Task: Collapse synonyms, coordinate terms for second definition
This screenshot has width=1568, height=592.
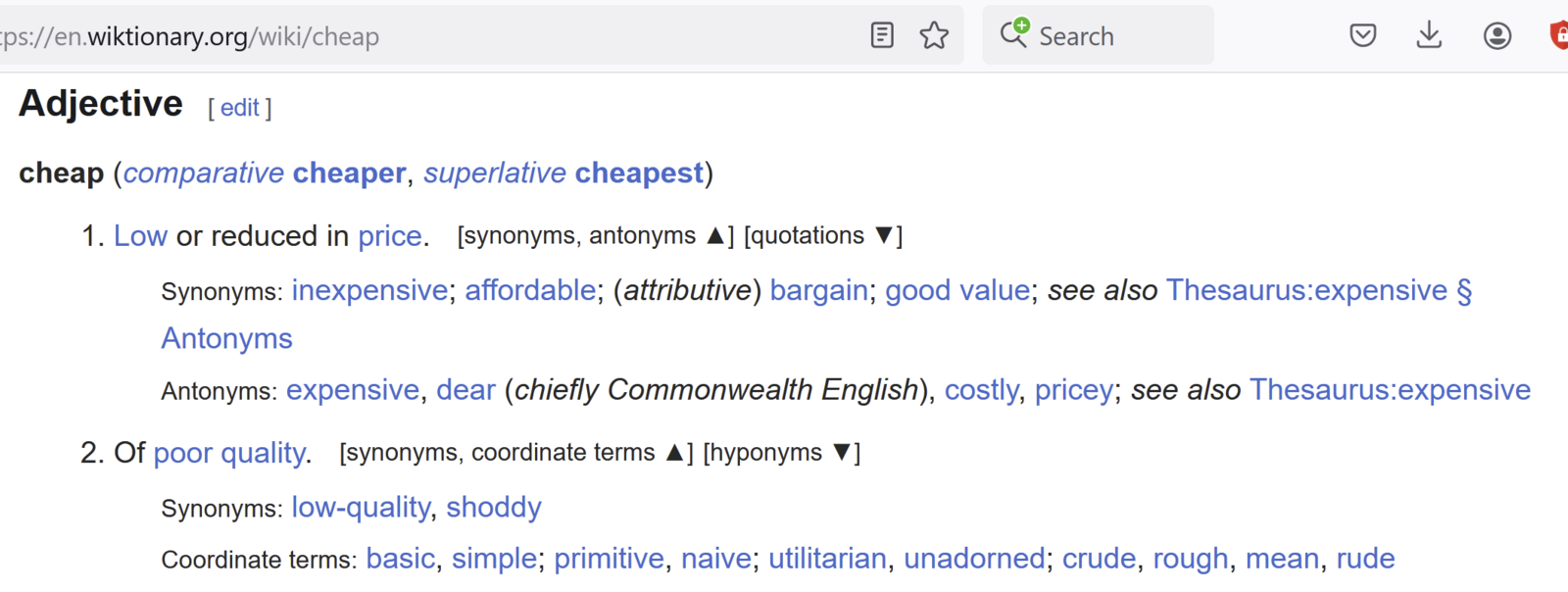Action: point(515,453)
